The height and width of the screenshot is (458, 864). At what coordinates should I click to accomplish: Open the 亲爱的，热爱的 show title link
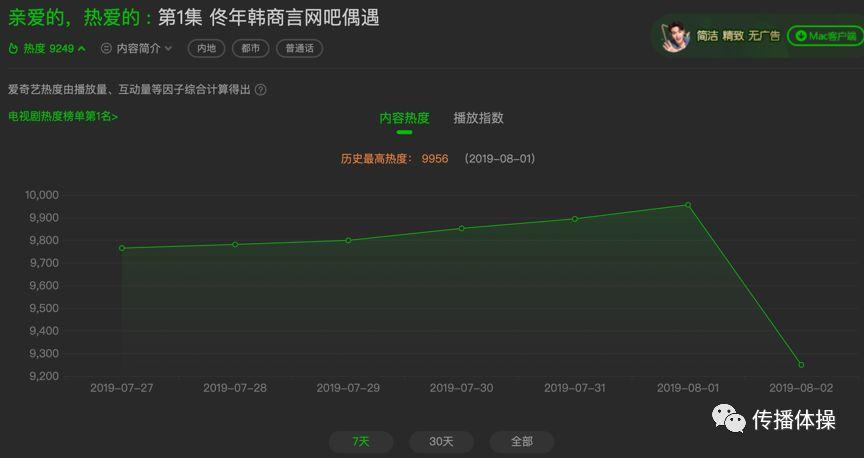coord(80,18)
